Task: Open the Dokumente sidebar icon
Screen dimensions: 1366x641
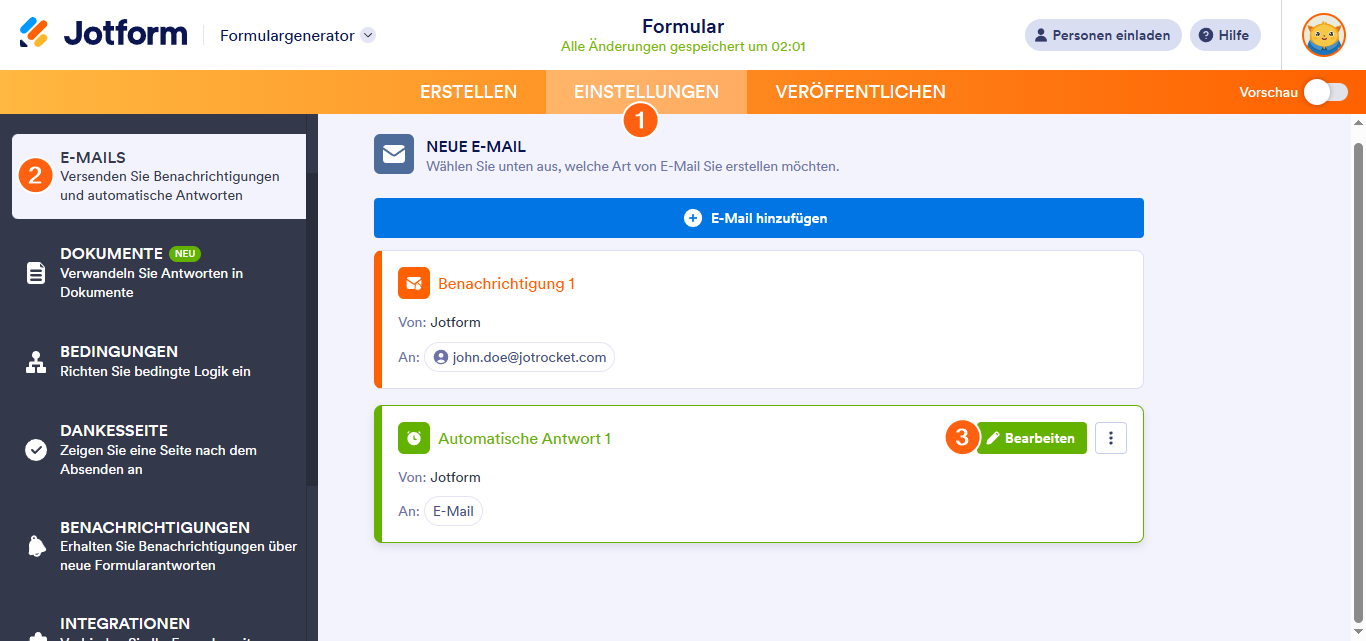Action: [x=36, y=273]
